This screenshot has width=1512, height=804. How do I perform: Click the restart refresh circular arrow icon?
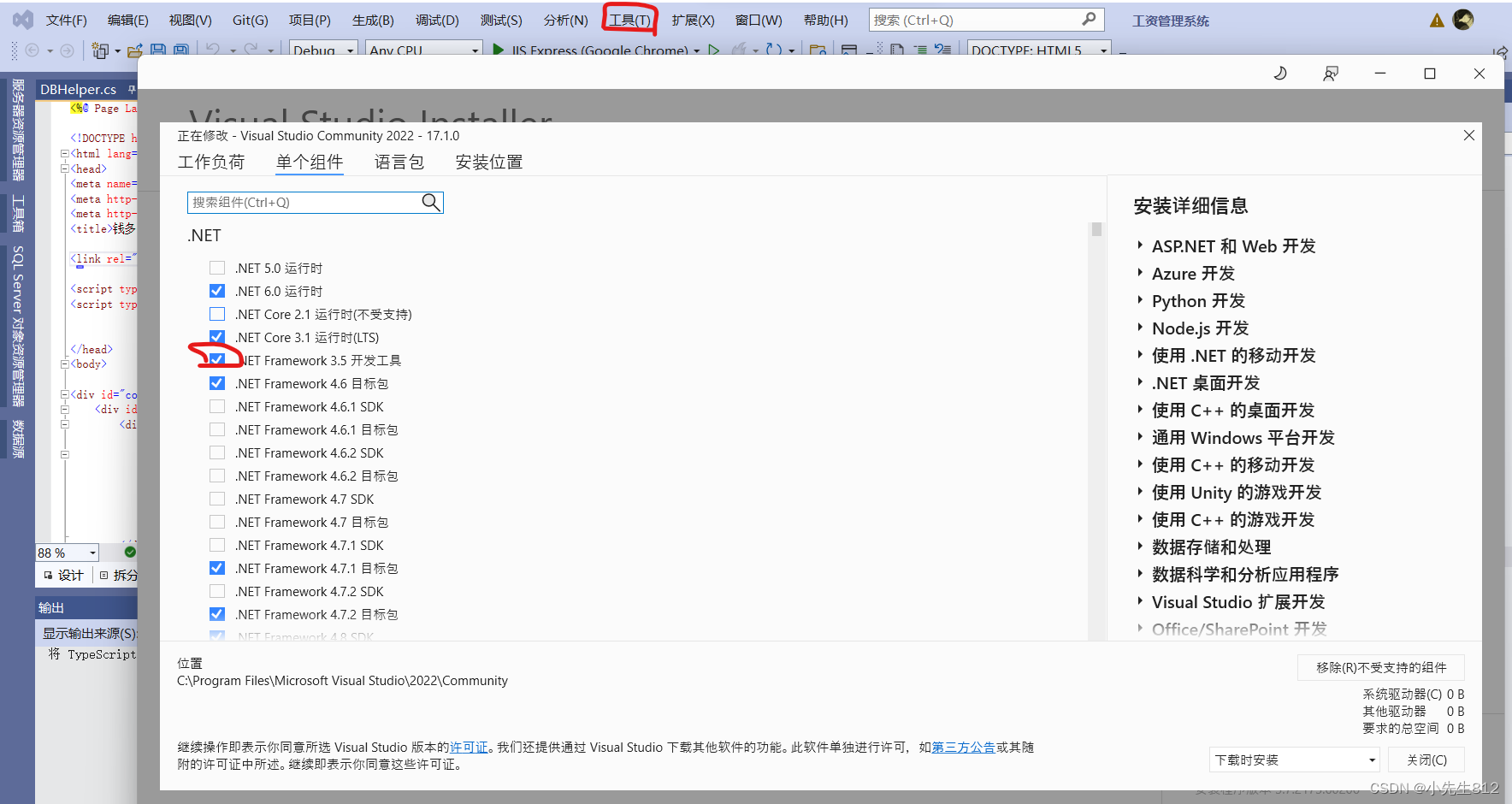pos(774,50)
